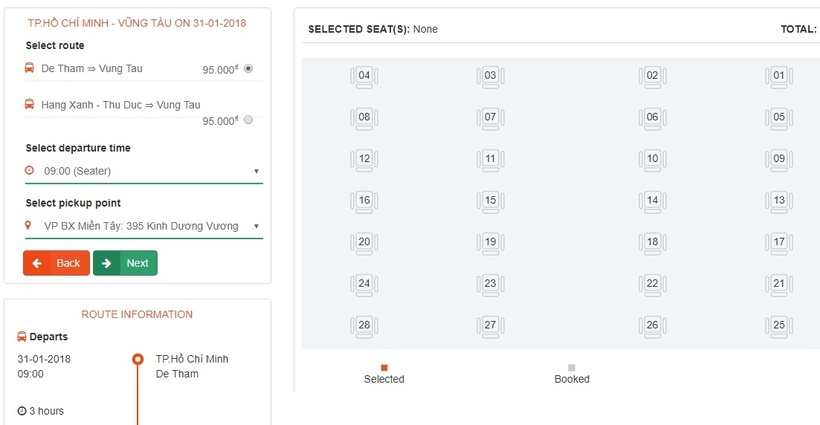Pick seat 23 in the seat layout
This screenshot has width=820, height=425.
click(x=490, y=284)
